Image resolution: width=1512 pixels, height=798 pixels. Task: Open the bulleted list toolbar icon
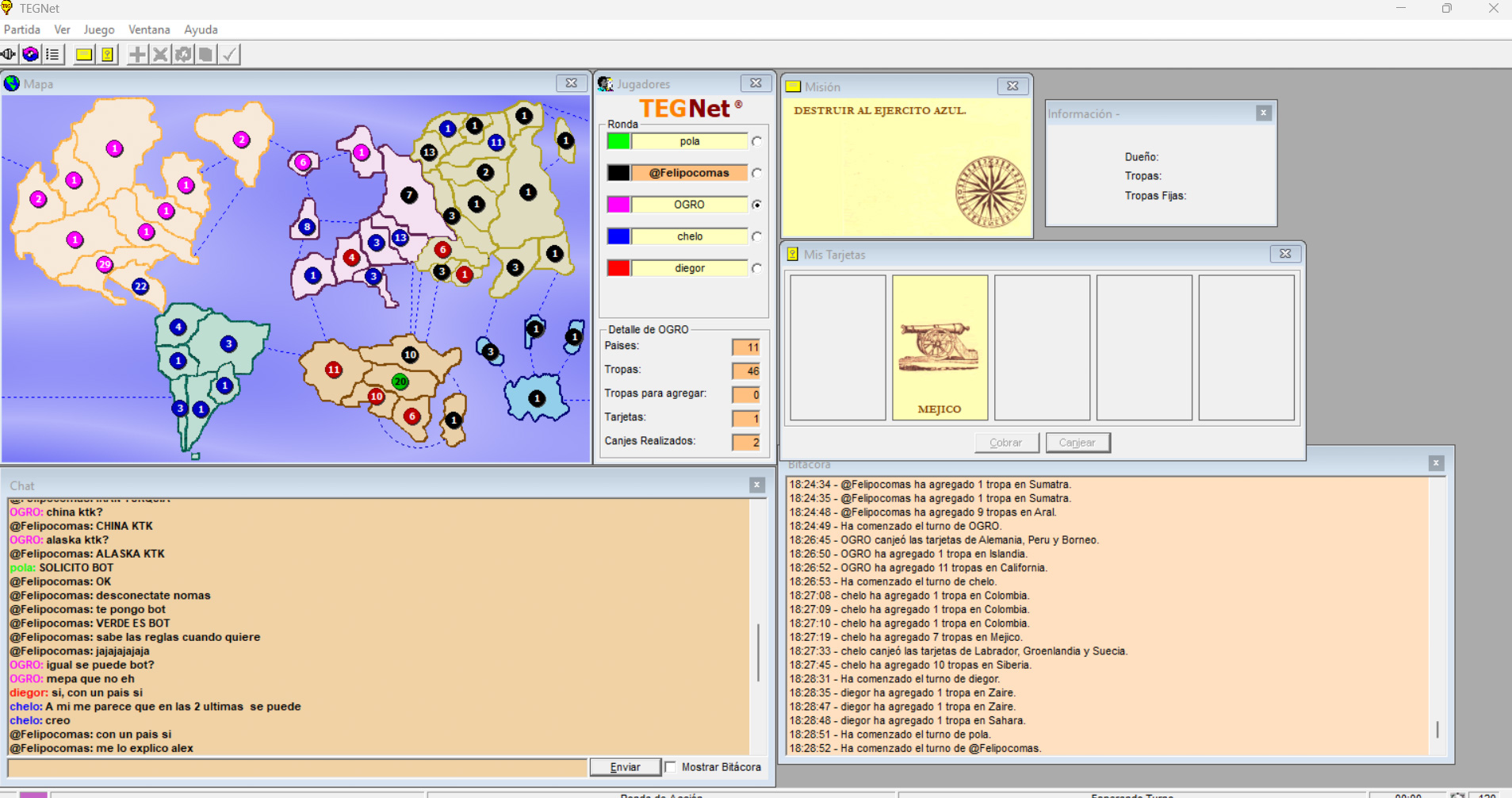coord(53,54)
